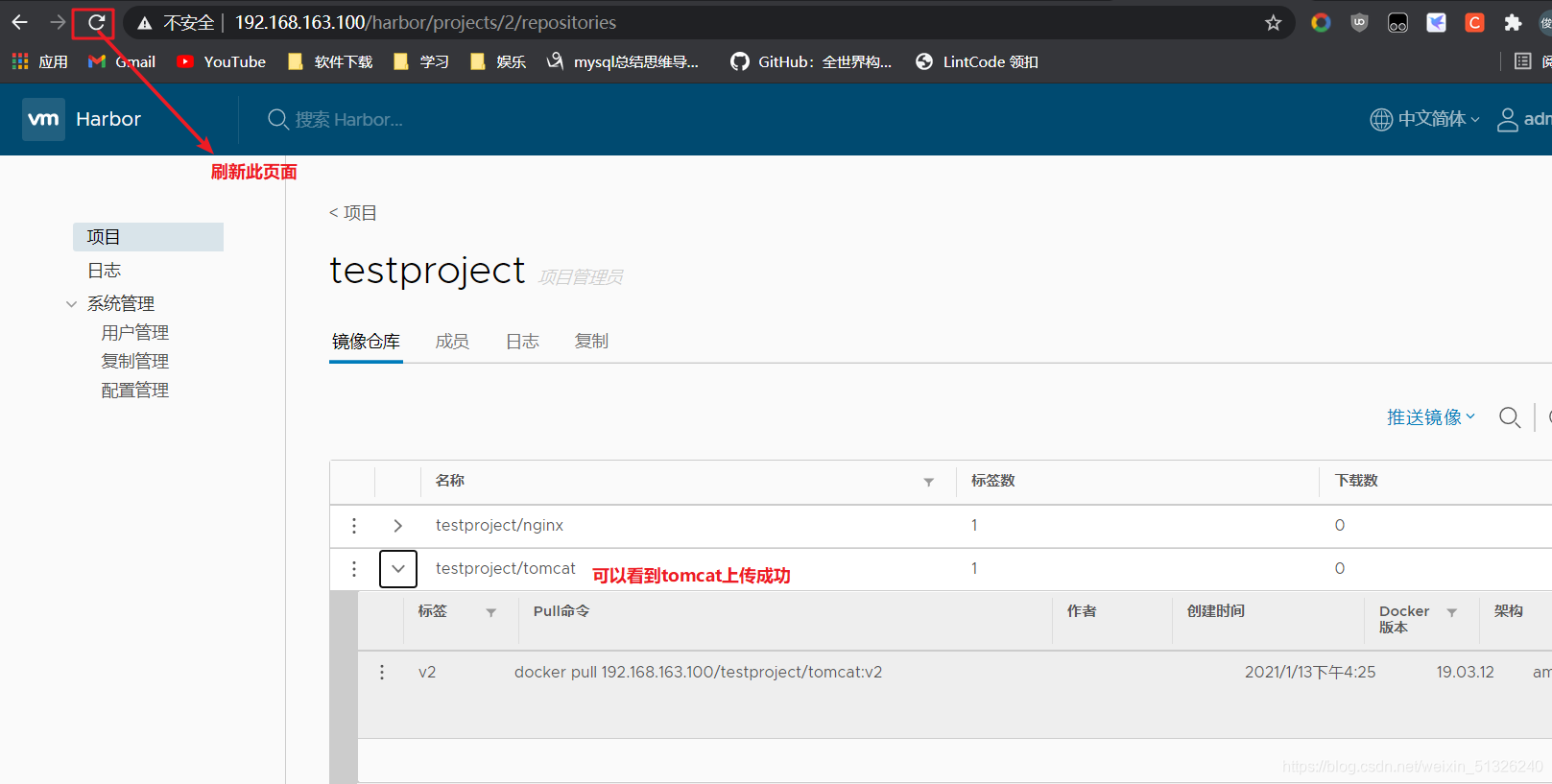Open actions menu for testproject/tomcat row
The height and width of the screenshot is (784, 1552).
(354, 569)
